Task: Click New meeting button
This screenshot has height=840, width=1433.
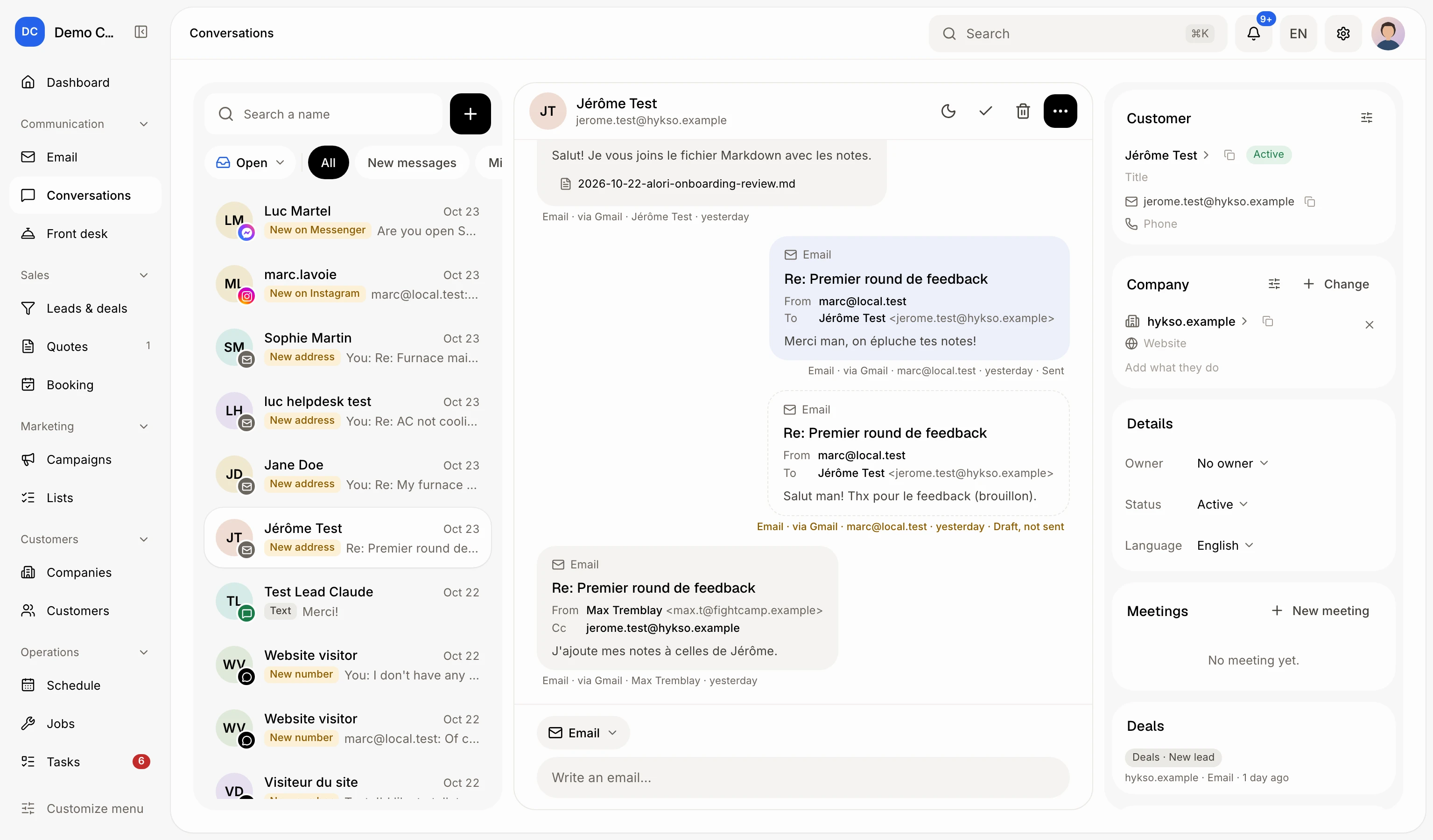Action: click(x=1320, y=610)
